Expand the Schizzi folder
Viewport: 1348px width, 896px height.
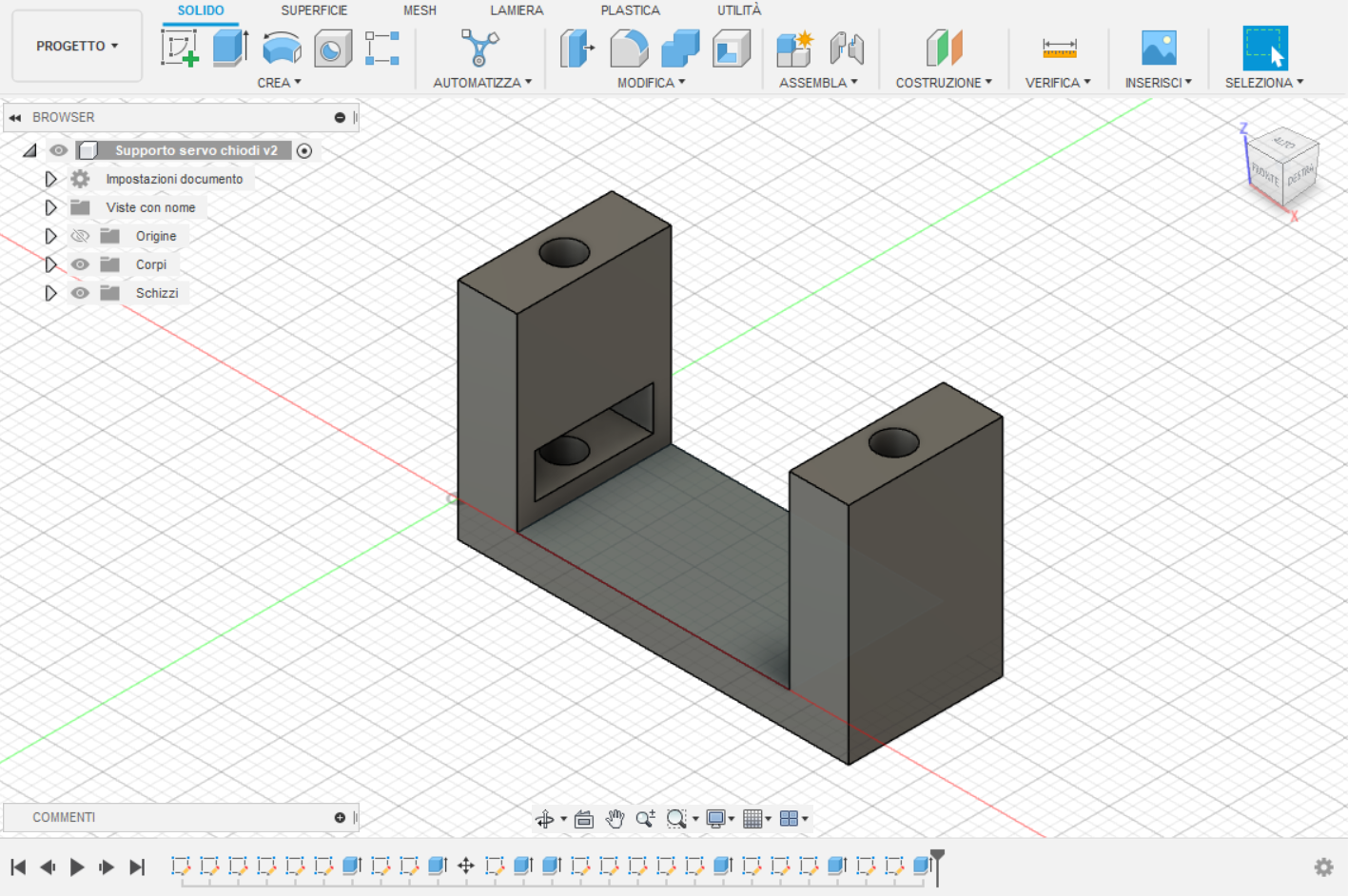click(51, 293)
